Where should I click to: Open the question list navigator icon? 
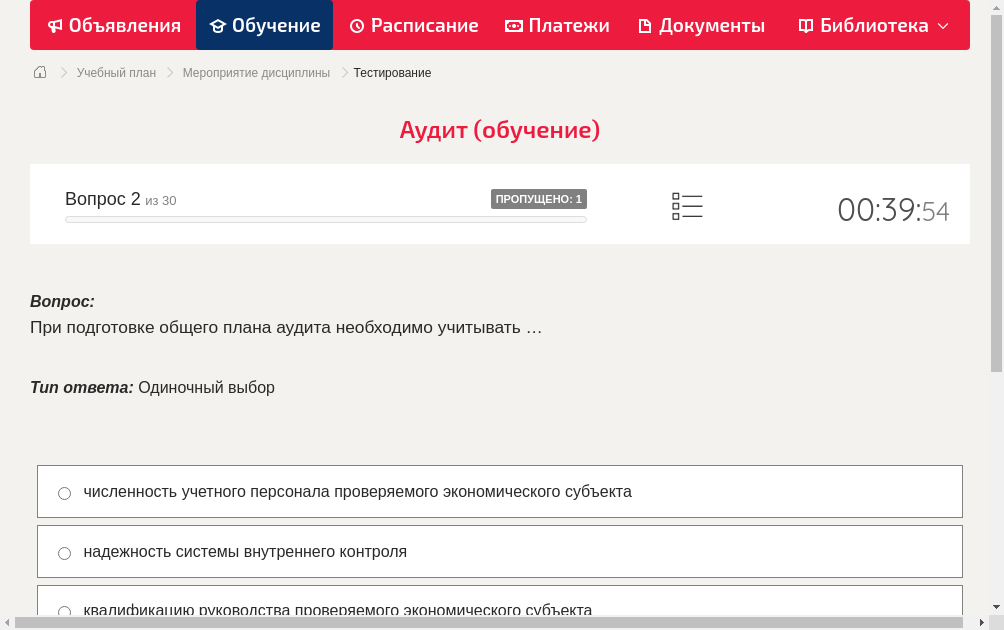tap(687, 205)
